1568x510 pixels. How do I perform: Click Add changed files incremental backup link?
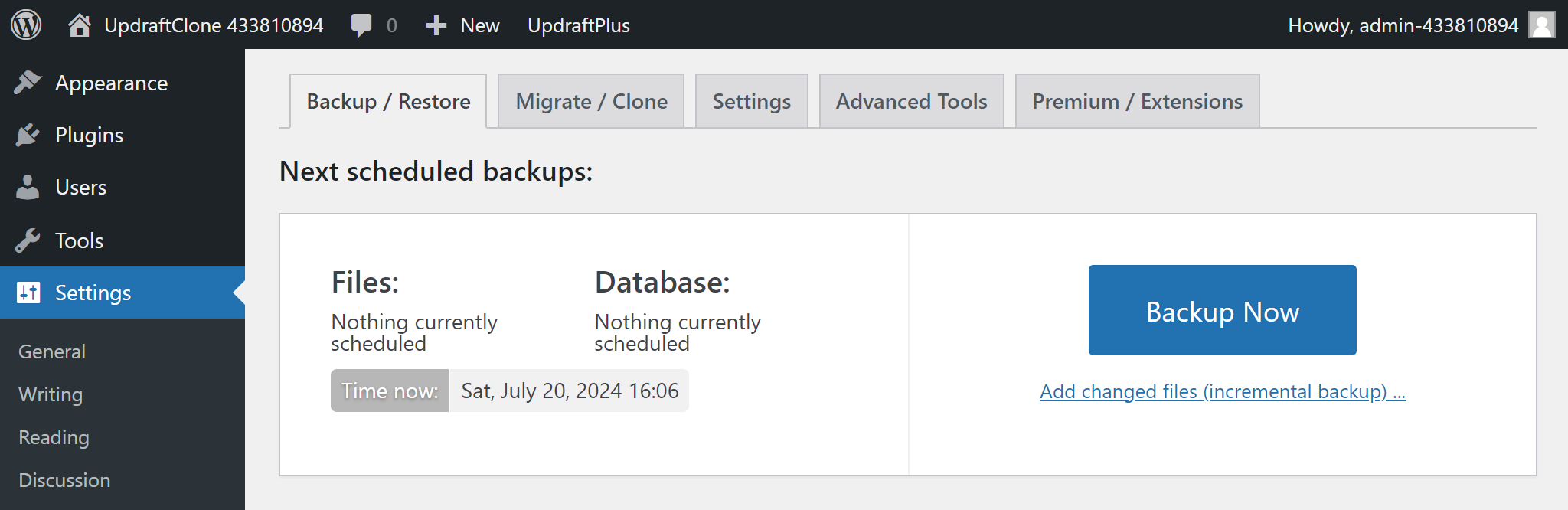pos(1222,391)
